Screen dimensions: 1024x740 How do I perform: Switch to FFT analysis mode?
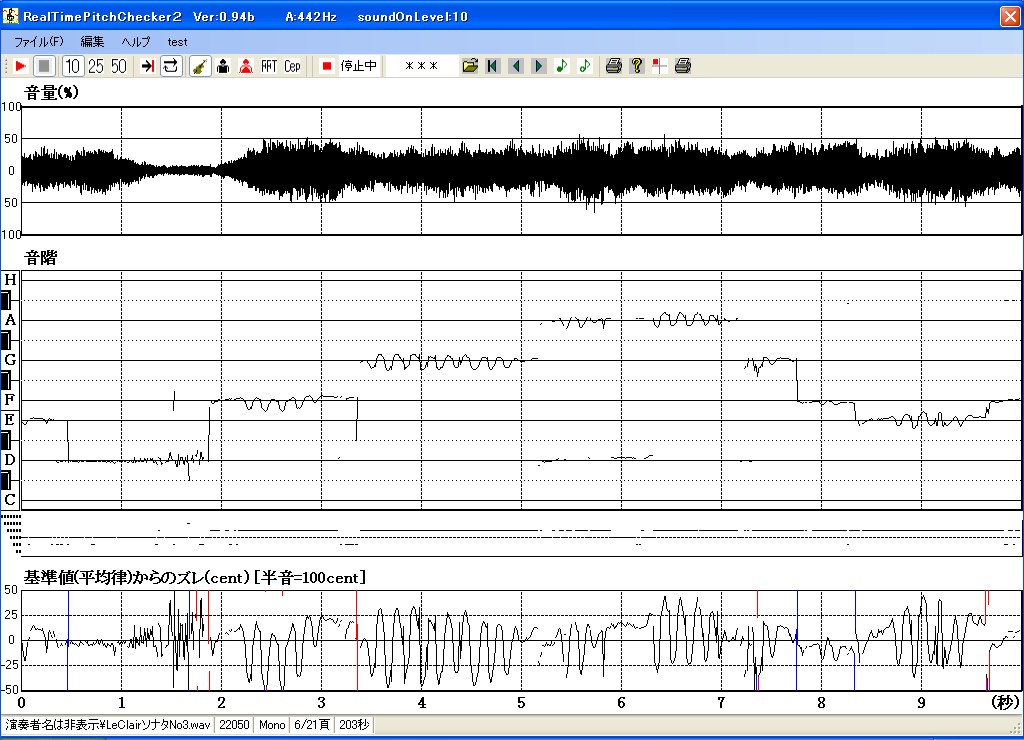pos(269,66)
